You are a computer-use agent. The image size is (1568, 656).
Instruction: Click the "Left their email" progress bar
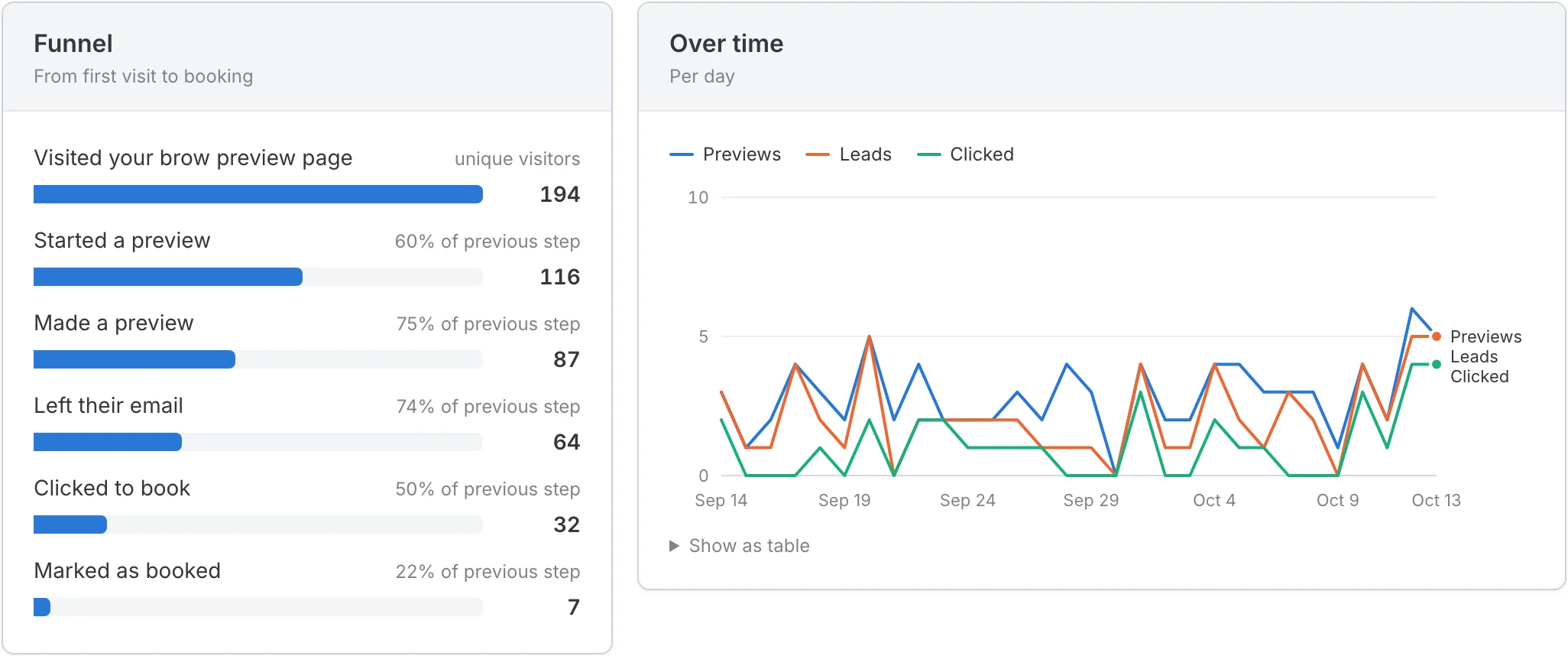point(258,442)
